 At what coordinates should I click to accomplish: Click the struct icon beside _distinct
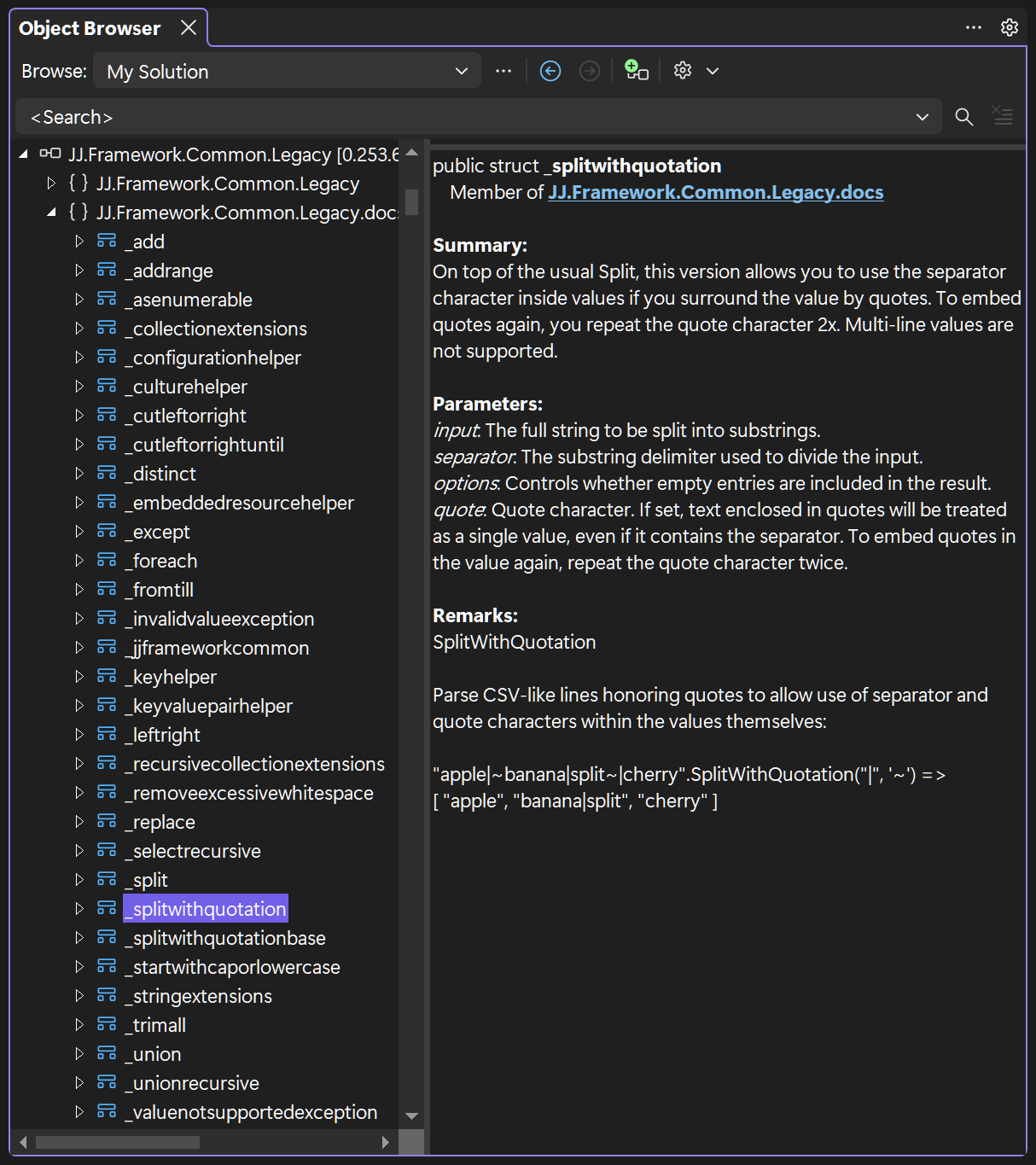(x=107, y=474)
